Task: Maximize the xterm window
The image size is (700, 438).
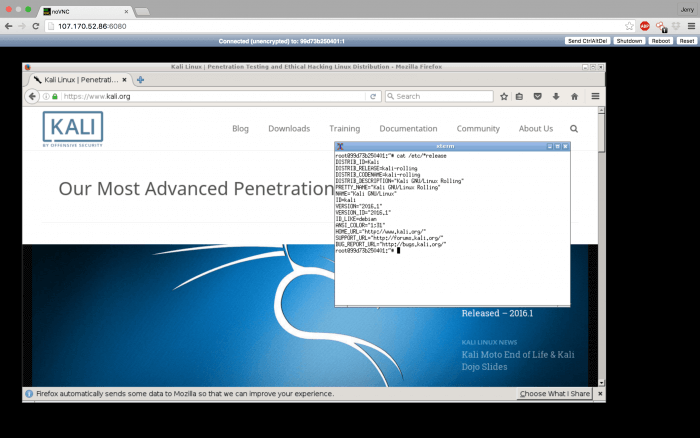Action: (557, 146)
